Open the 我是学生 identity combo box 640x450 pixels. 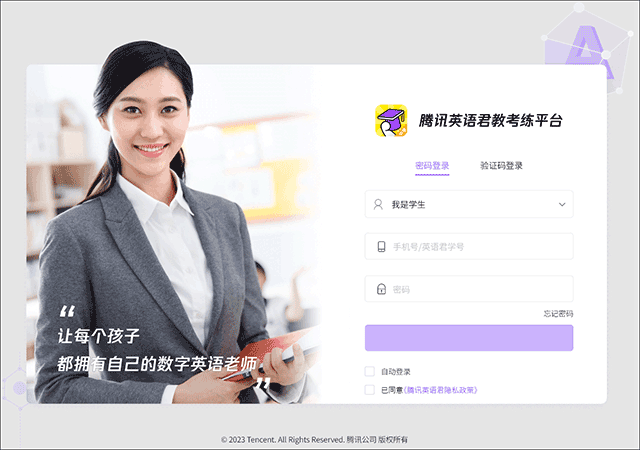(469, 204)
